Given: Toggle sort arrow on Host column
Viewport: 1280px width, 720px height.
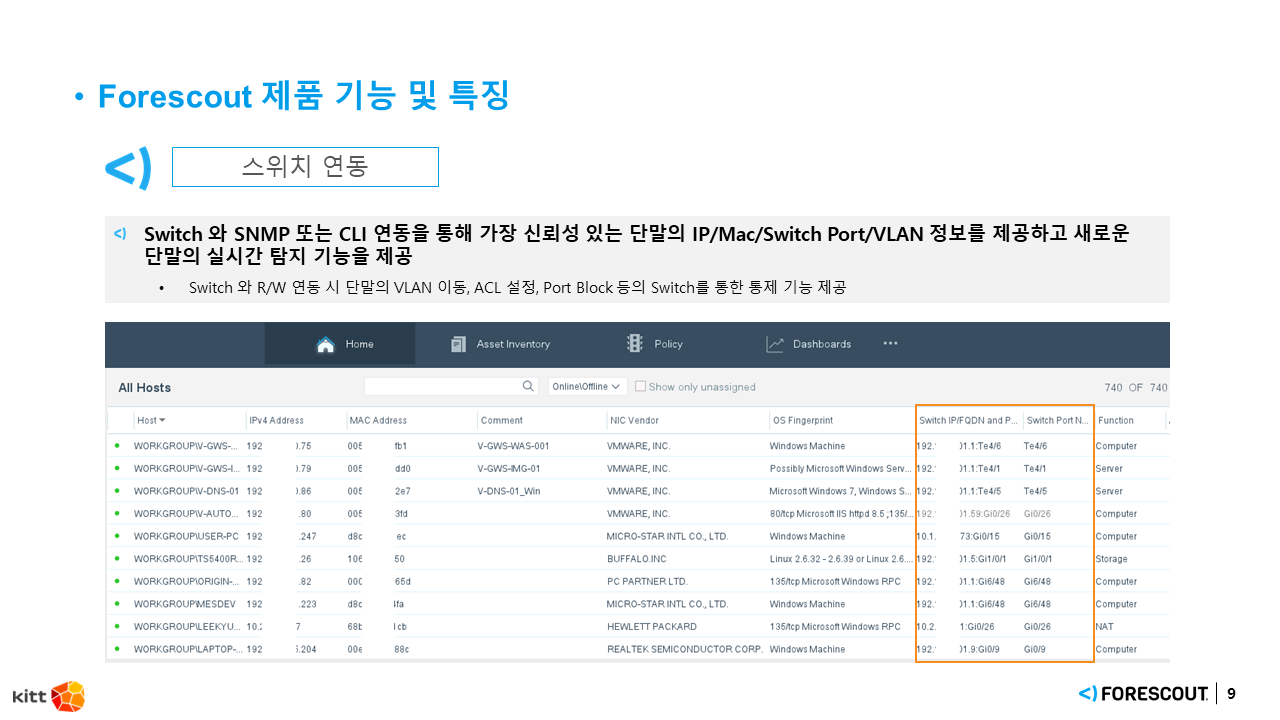Looking at the screenshot, I should (x=162, y=420).
